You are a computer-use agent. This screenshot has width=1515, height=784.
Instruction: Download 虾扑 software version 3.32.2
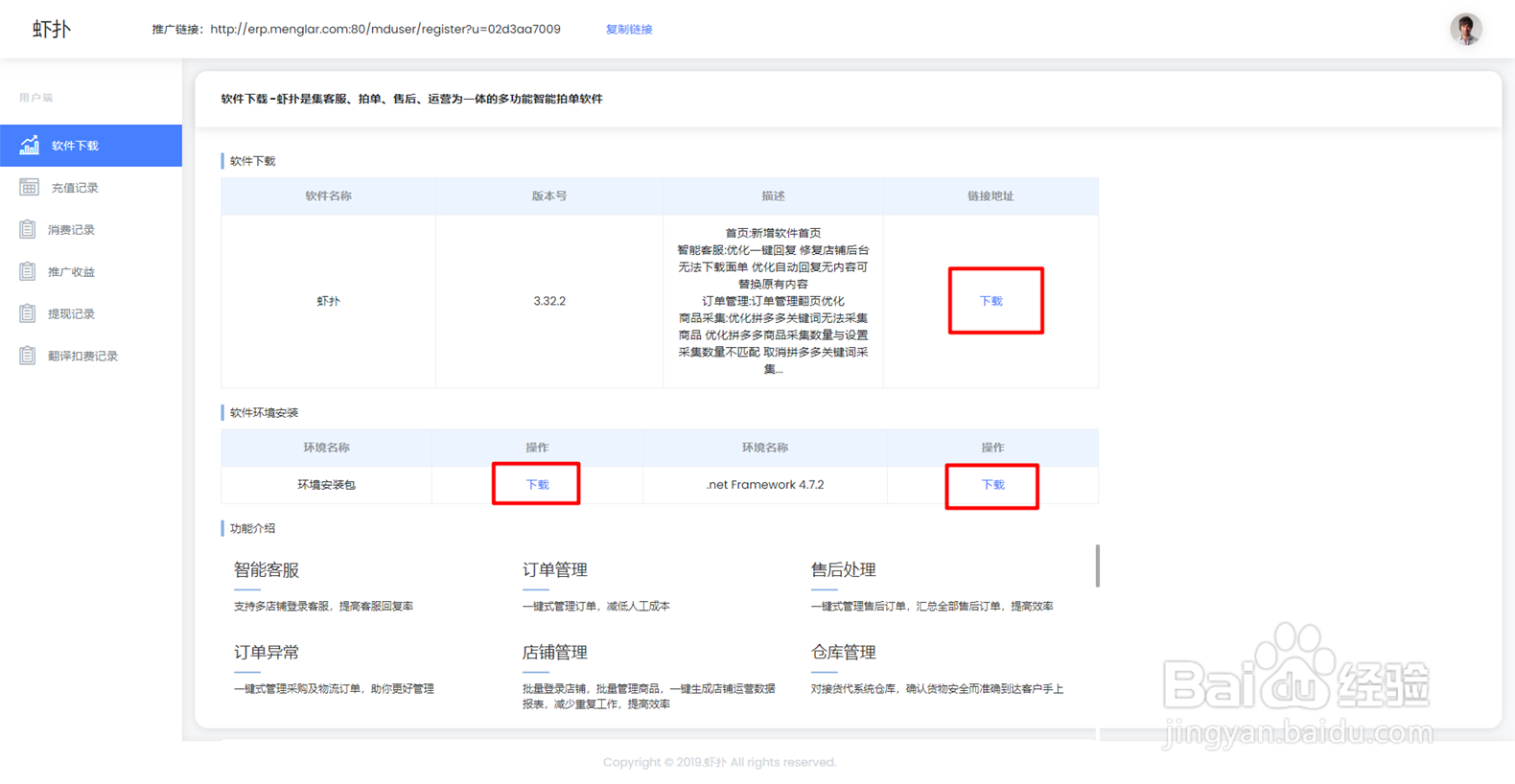(x=991, y=301)
